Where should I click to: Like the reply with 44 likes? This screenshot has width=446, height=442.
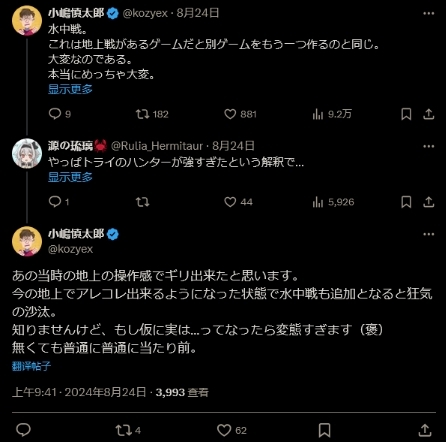230,202
